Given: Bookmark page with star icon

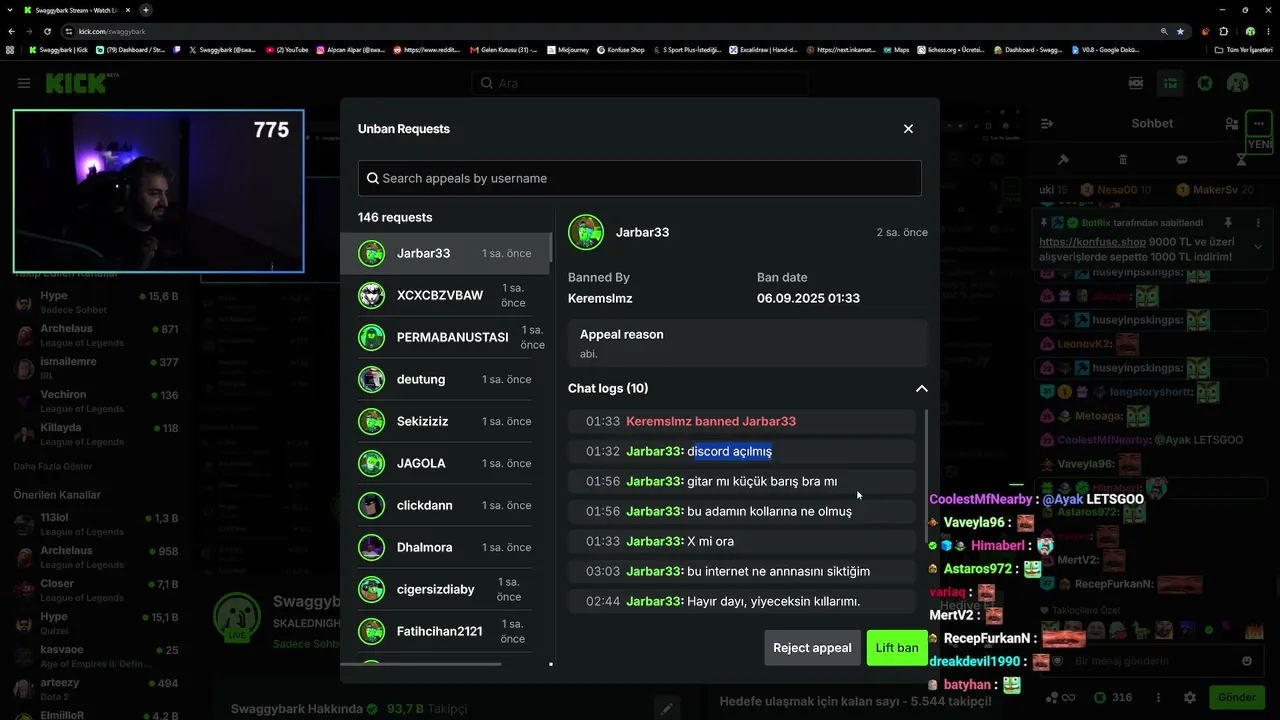Looking at the screenshot, I should click(1180, 31).
